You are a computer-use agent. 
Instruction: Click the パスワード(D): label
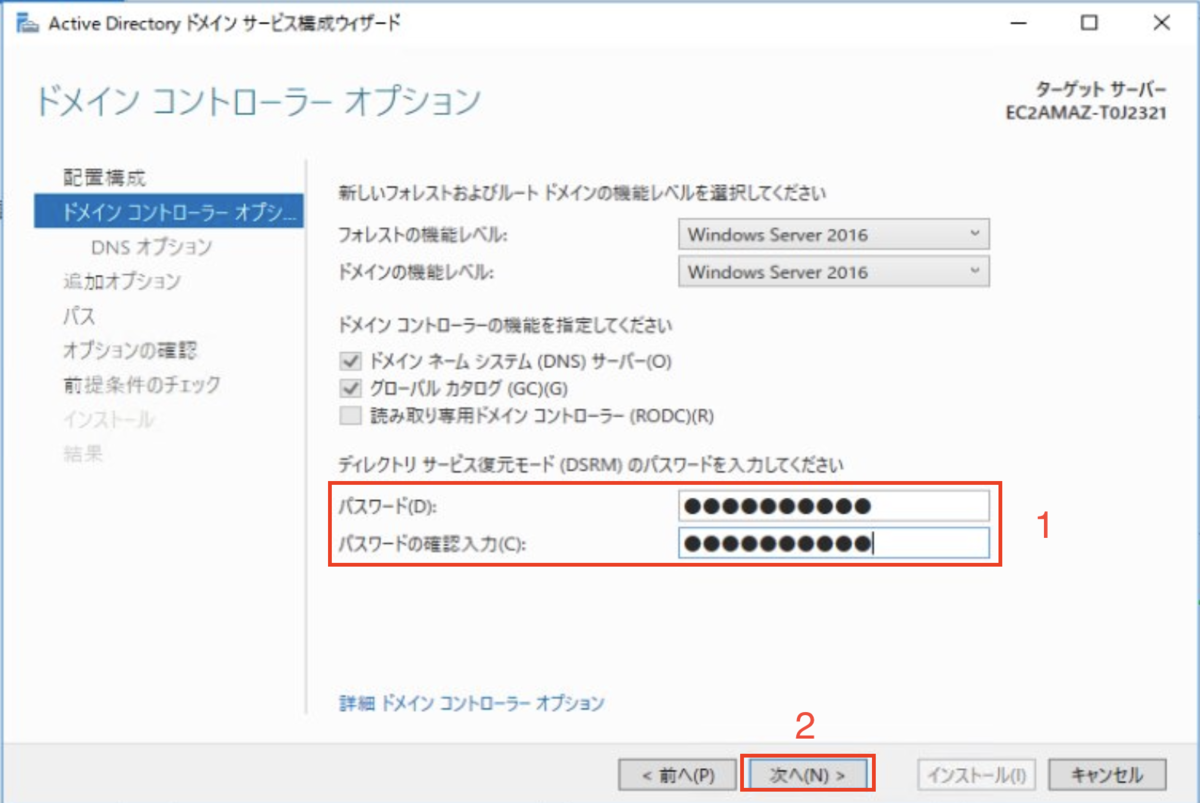389,507
